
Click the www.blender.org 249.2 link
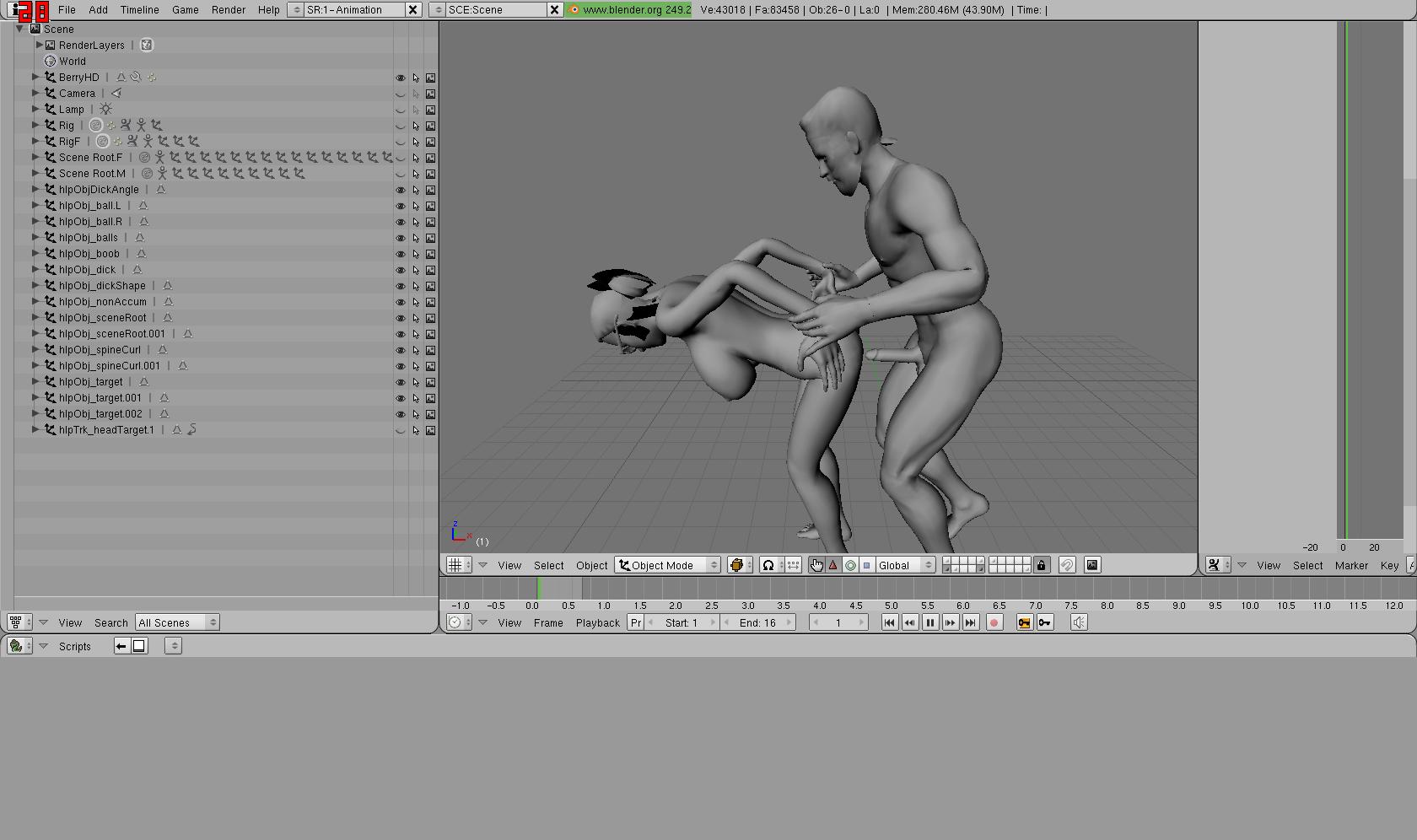point(629,10)
